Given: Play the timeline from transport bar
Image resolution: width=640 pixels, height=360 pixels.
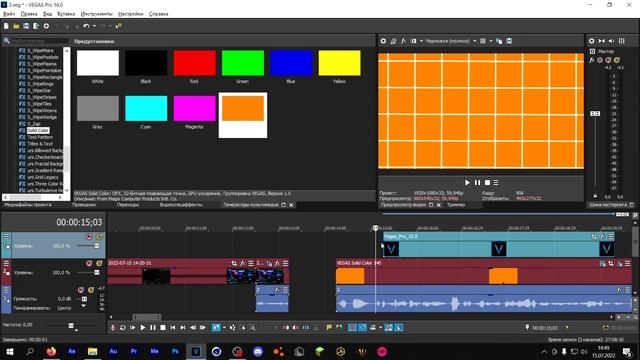Looking at the screenshot, I should pos(142,327).
